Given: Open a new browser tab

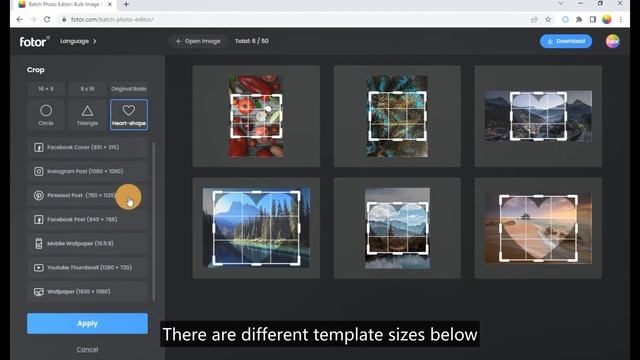Looking at the screenshot, I should (126, 4).
